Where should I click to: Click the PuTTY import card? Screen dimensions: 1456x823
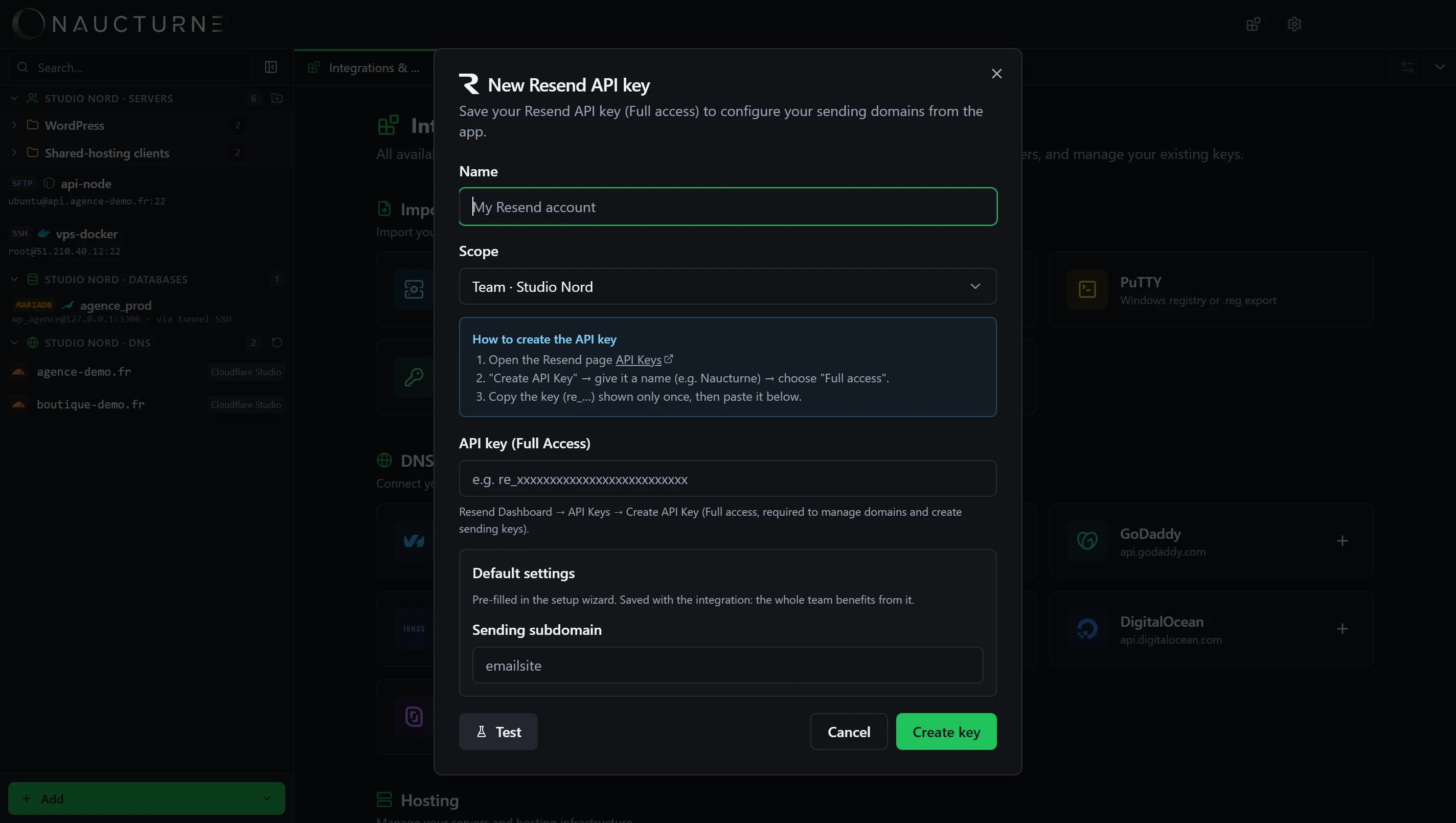[1211, 289]
